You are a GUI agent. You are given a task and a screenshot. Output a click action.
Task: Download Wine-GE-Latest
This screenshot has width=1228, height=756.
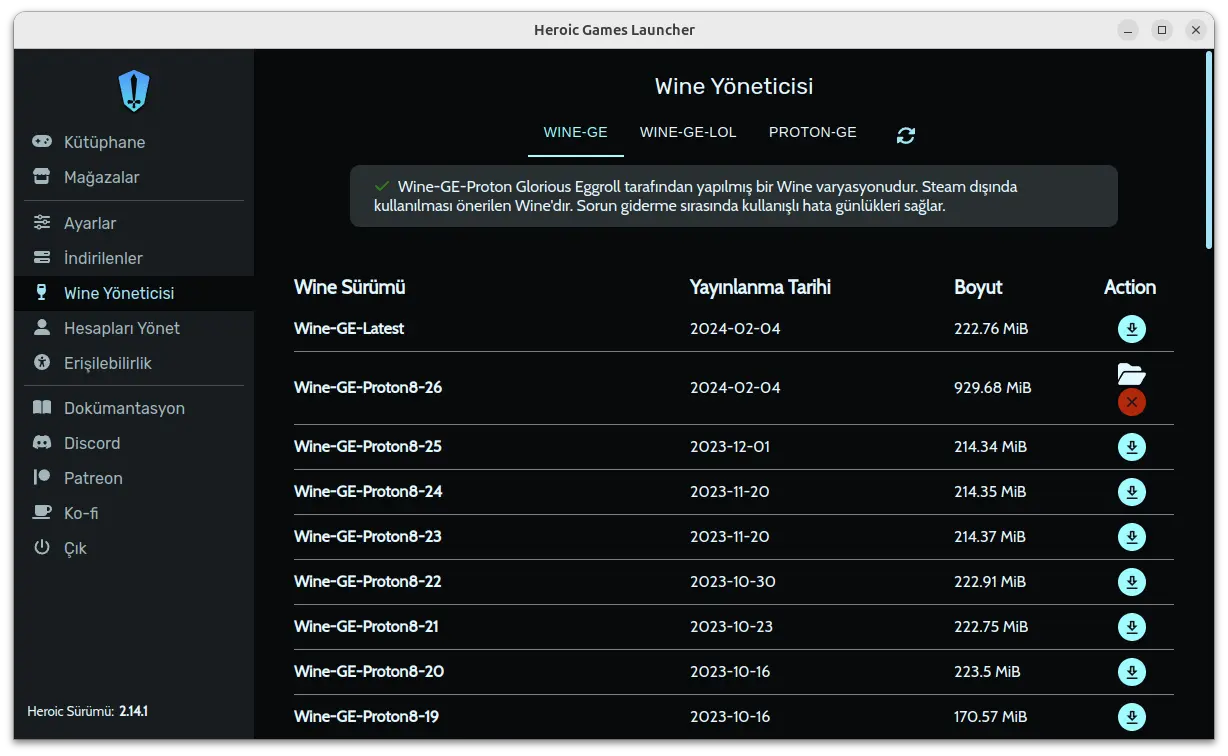point(1132,329)
